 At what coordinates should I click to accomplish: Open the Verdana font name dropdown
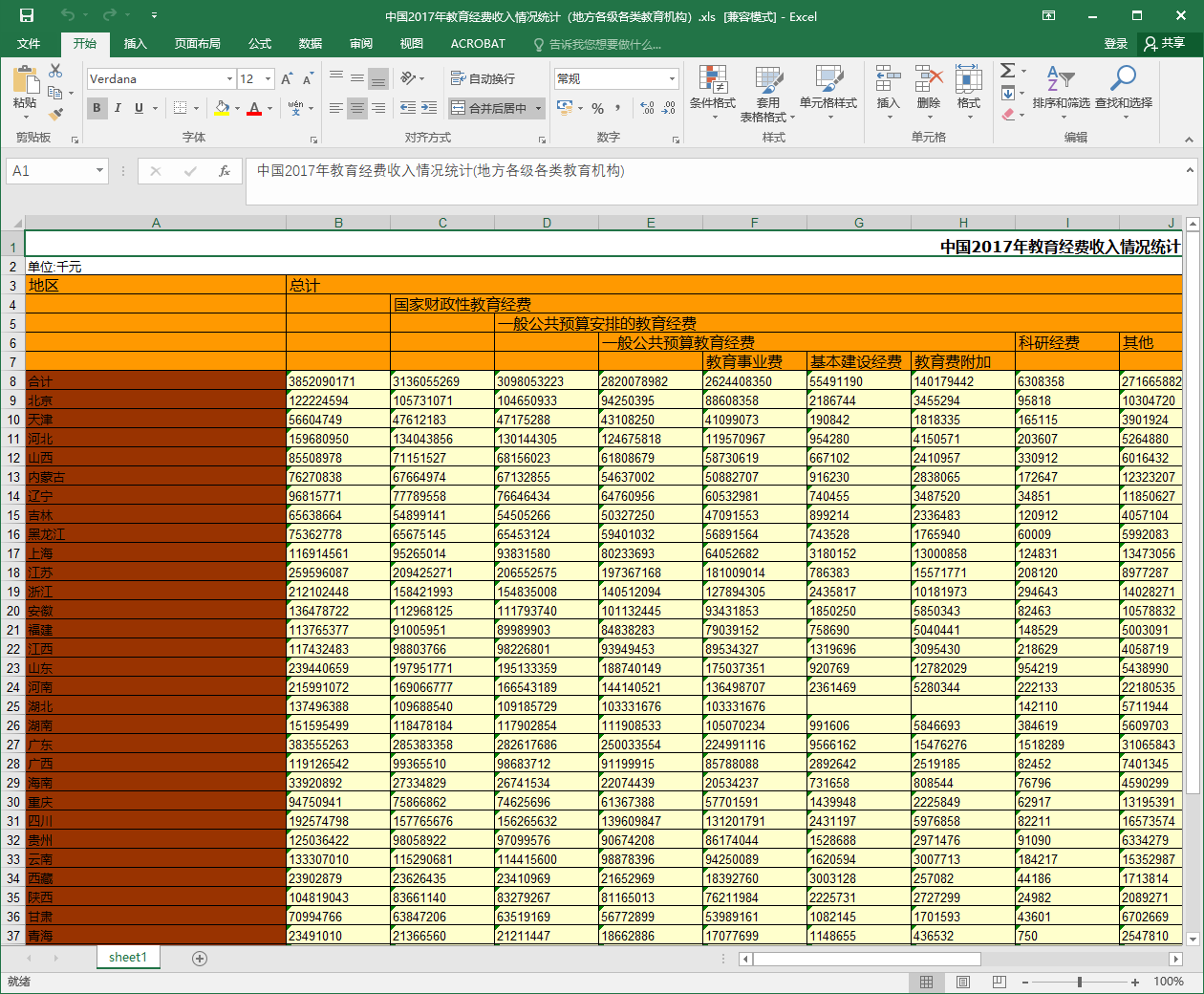[x=229, y=79]
